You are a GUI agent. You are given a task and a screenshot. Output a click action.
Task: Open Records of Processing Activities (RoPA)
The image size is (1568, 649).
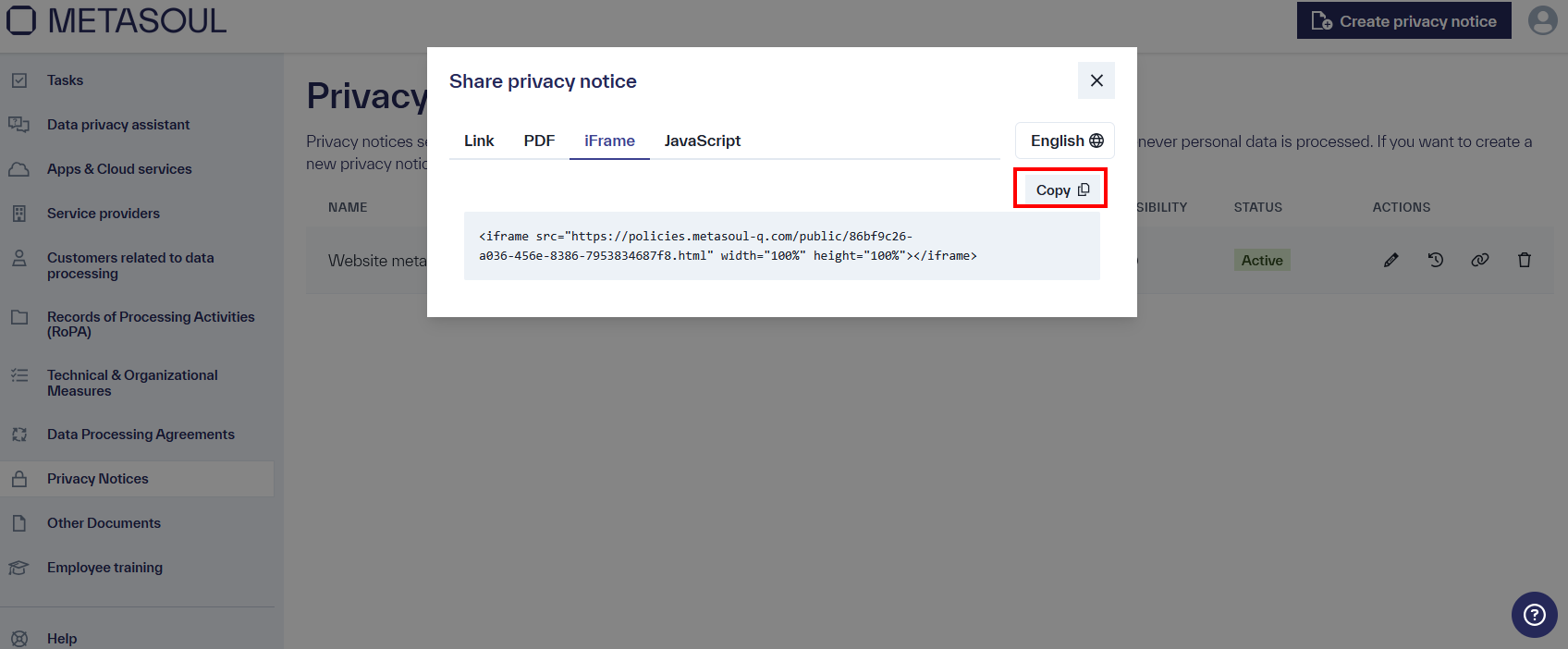pos(151,324)
